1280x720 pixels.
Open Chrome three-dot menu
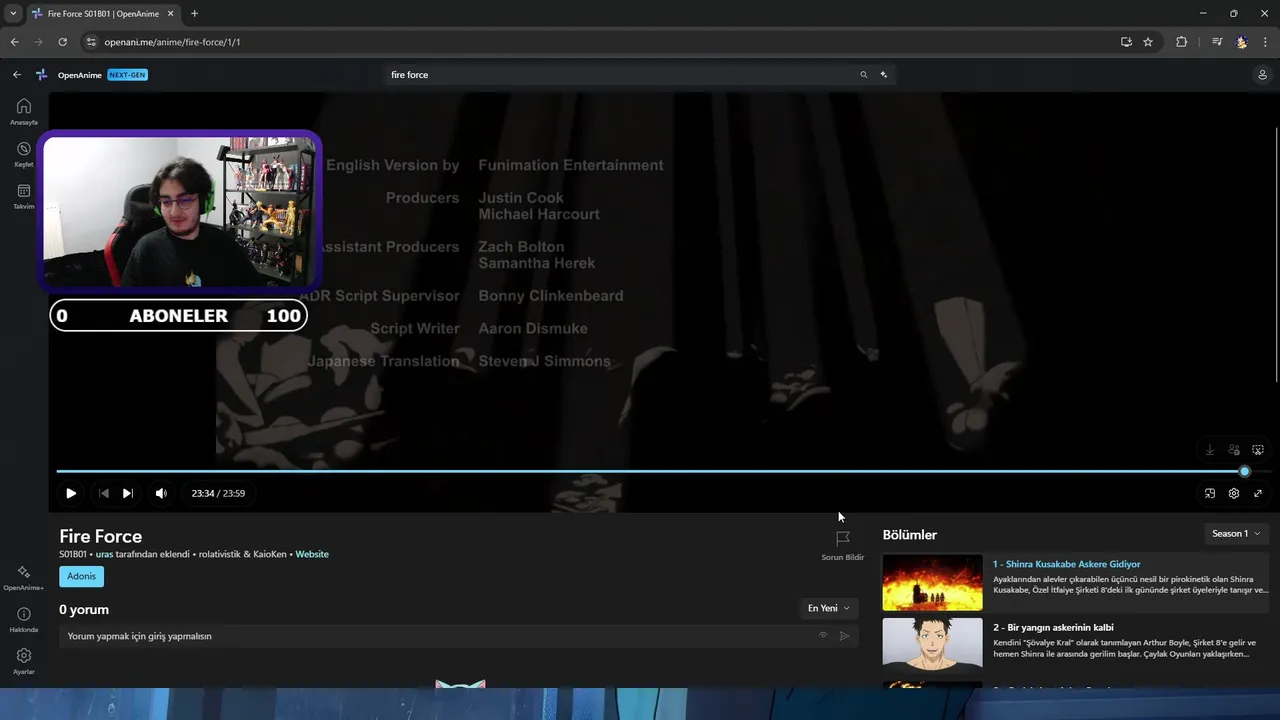[x=1266, y=42]
